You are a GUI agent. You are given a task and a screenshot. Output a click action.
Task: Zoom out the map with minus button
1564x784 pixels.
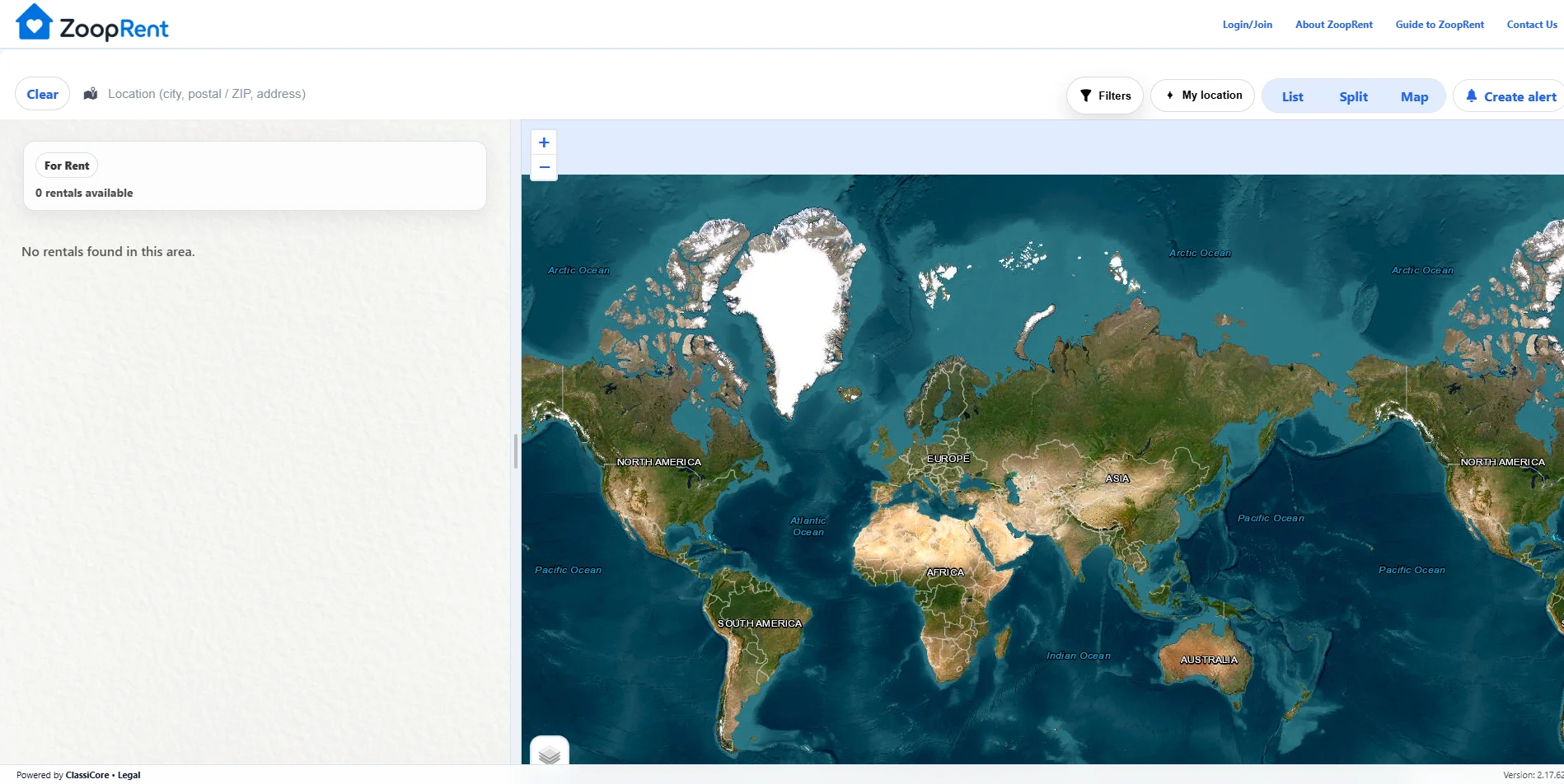544,167
